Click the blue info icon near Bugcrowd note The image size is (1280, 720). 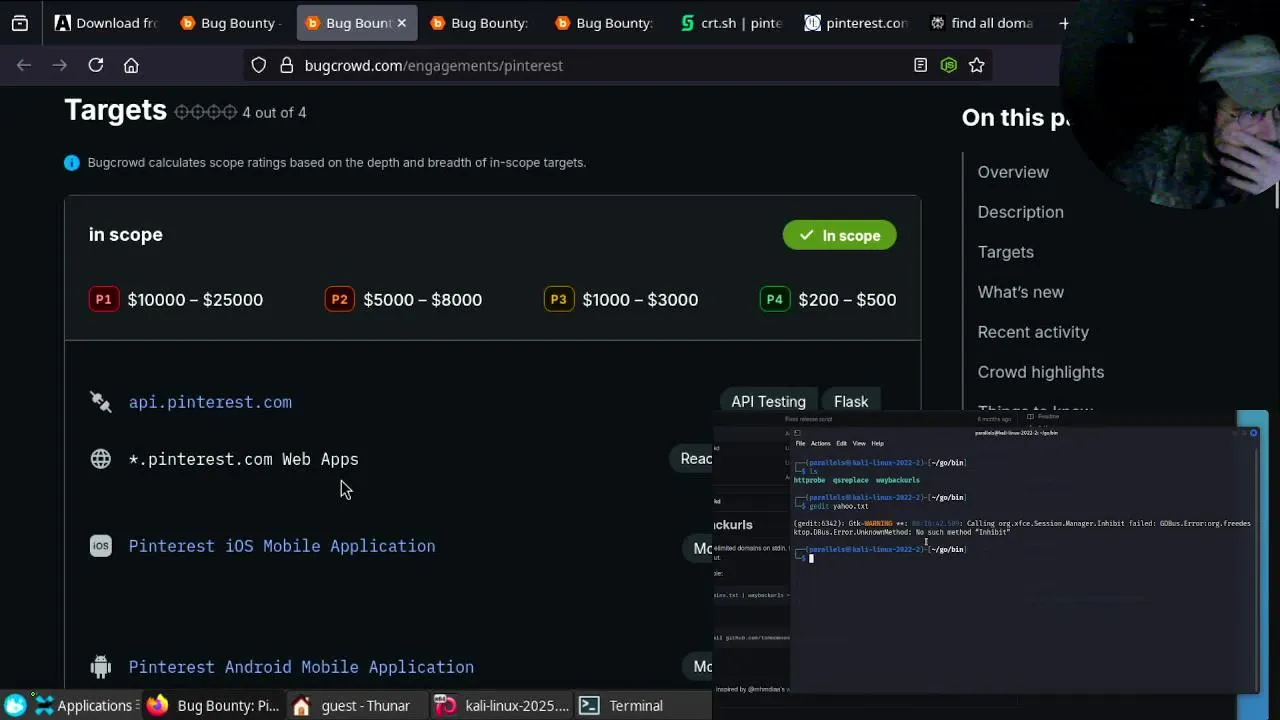(72, 162)
